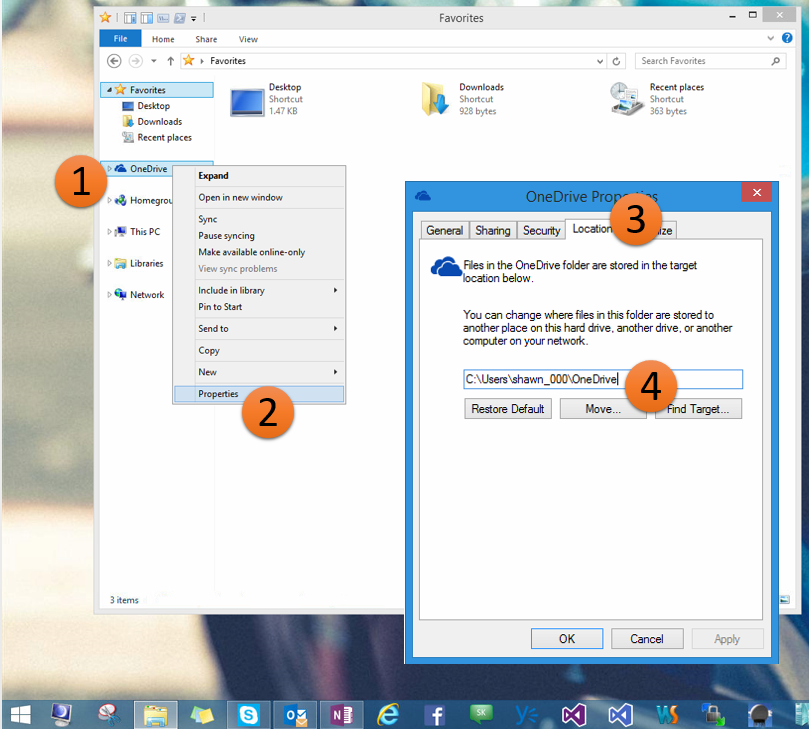
Task: Expand the ribbon with the chevron
Action: [x=770, y=38]
